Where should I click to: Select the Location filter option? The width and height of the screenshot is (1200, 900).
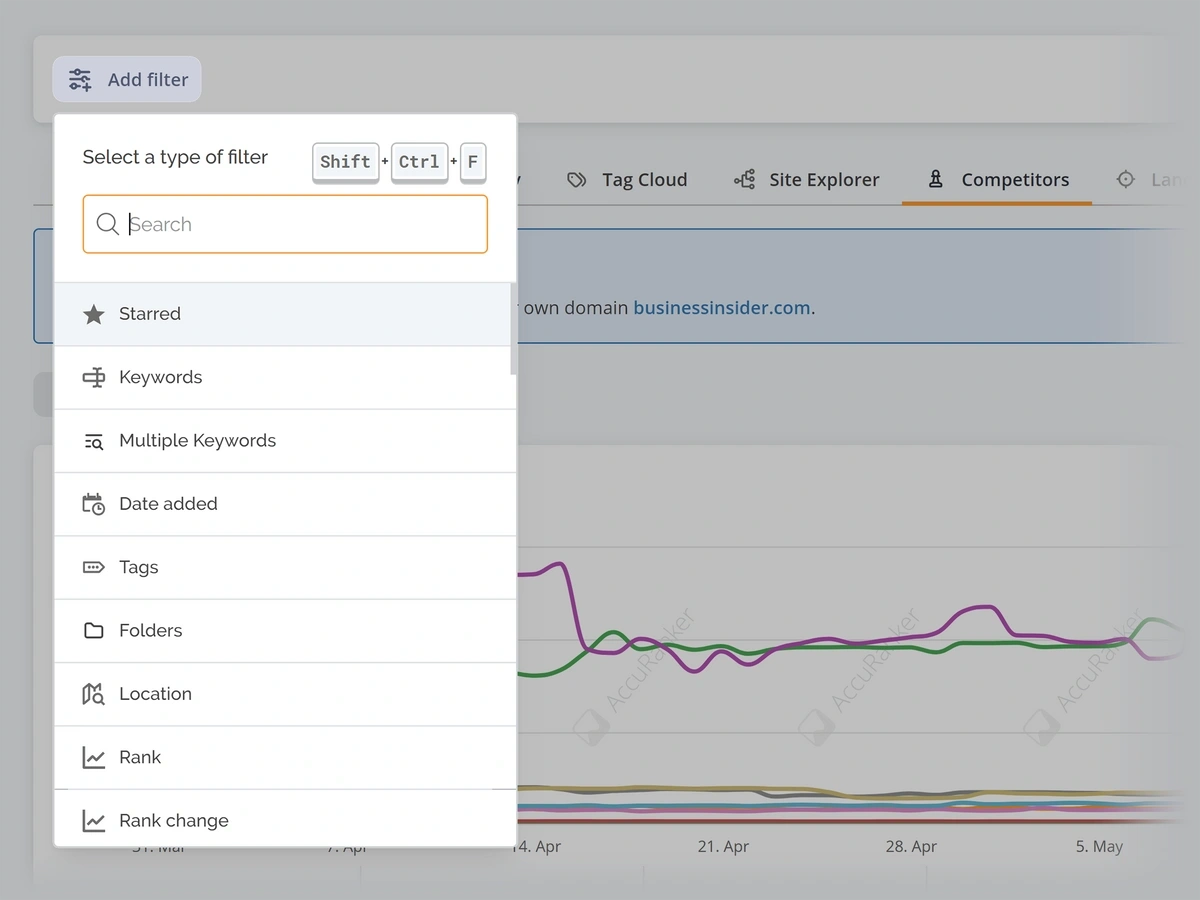coord(285,694)
